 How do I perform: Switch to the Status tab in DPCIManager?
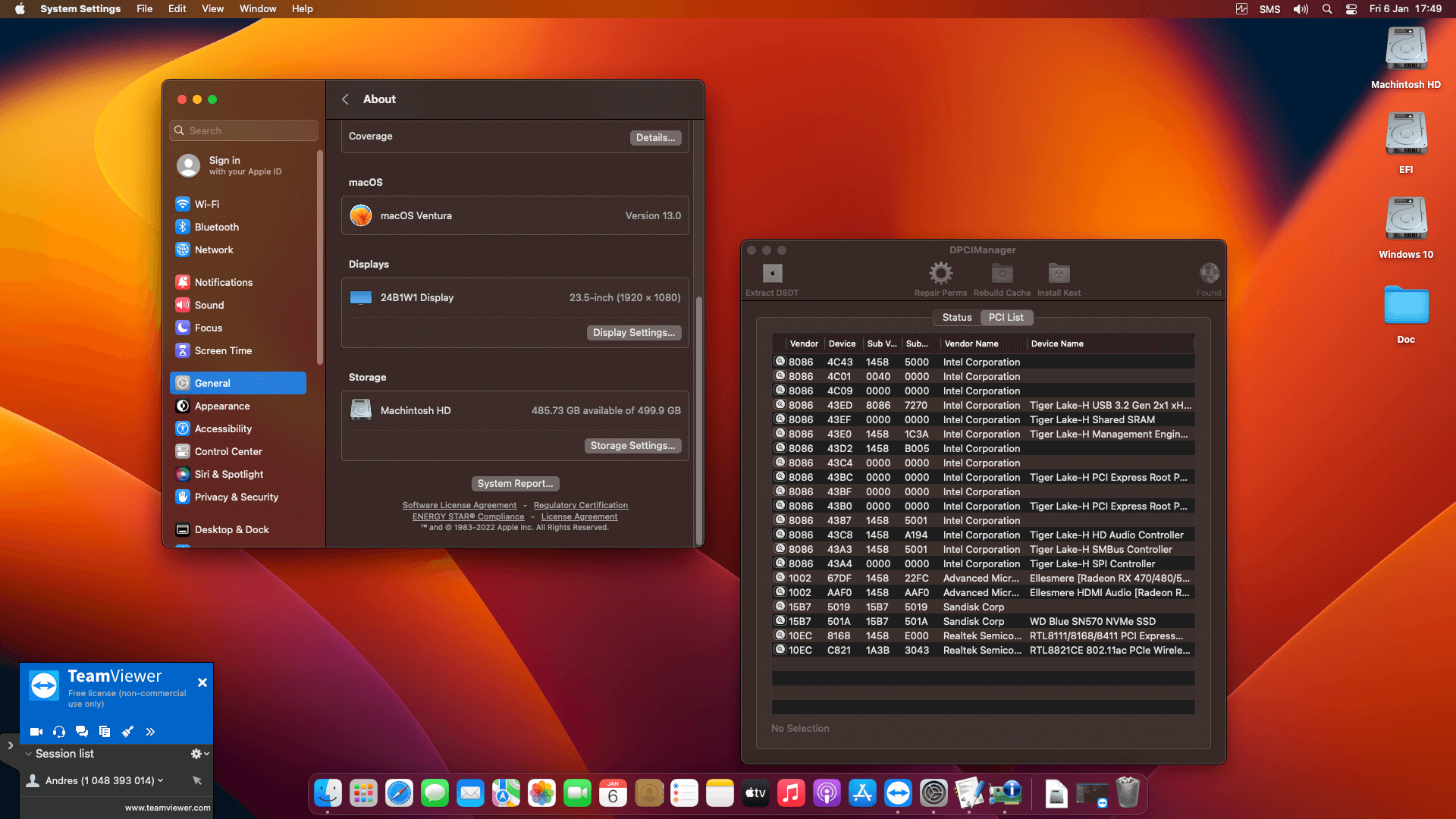click(x=956, y=317)
